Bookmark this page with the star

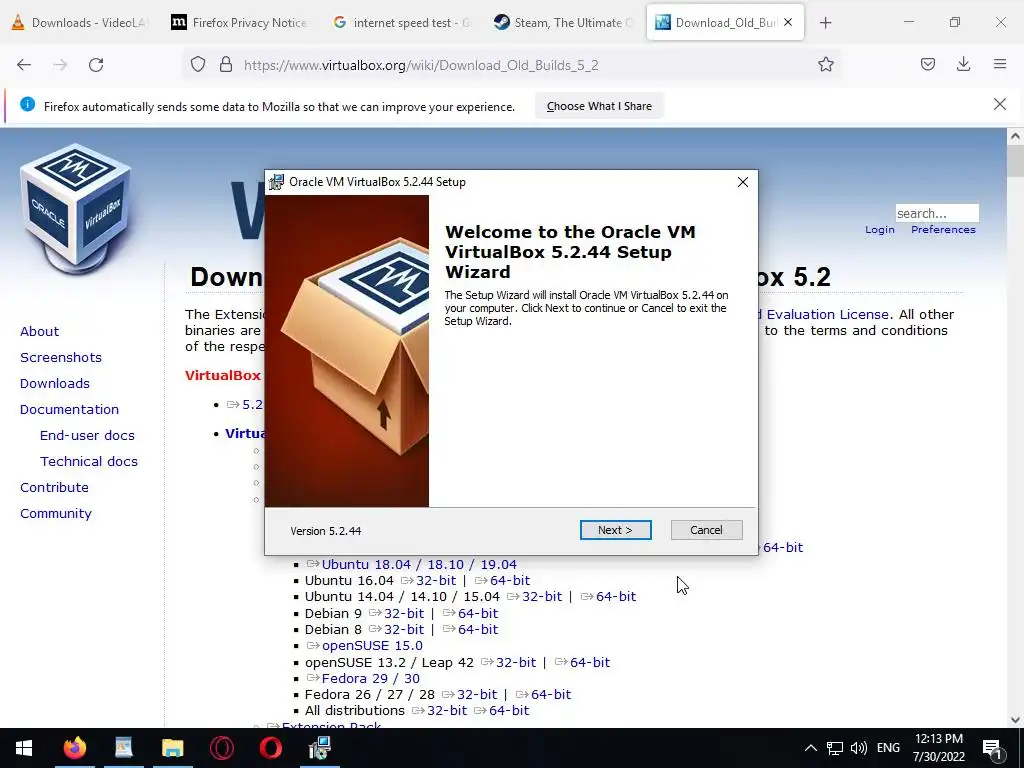[825, 65]
